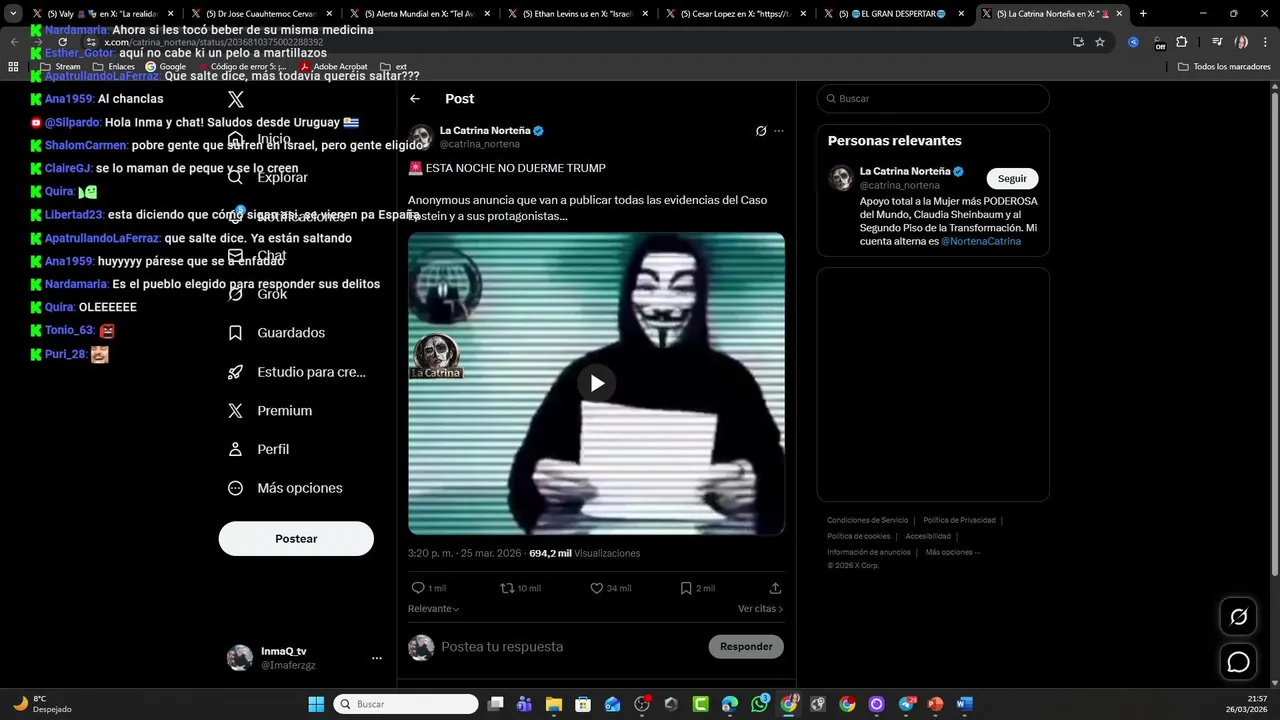Viewport: 1280px width, 720px height.
Task: Bookmark this page with star icon
Action: point(1100,42)
